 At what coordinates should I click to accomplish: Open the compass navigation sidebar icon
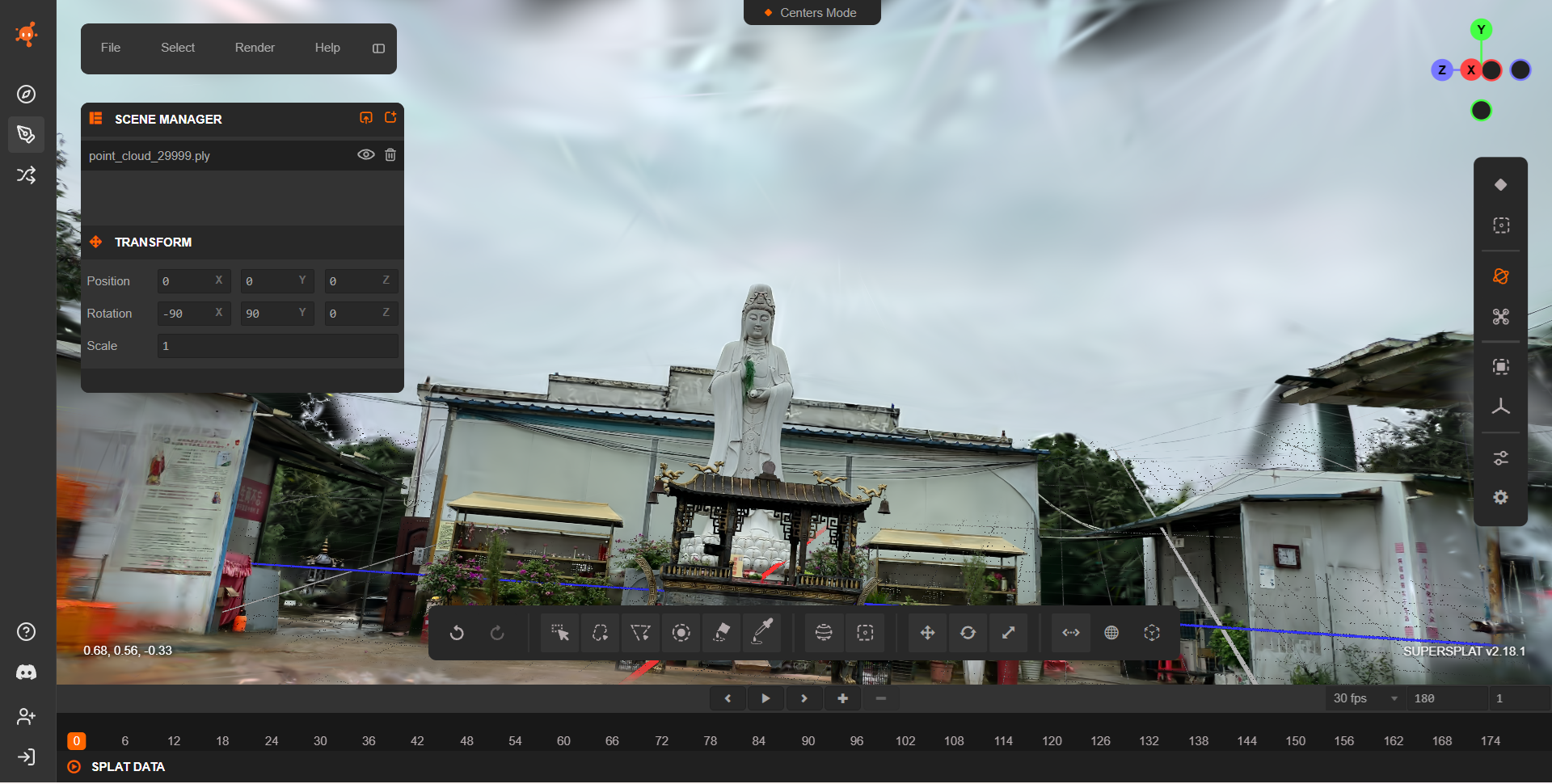tap(27, 94)
